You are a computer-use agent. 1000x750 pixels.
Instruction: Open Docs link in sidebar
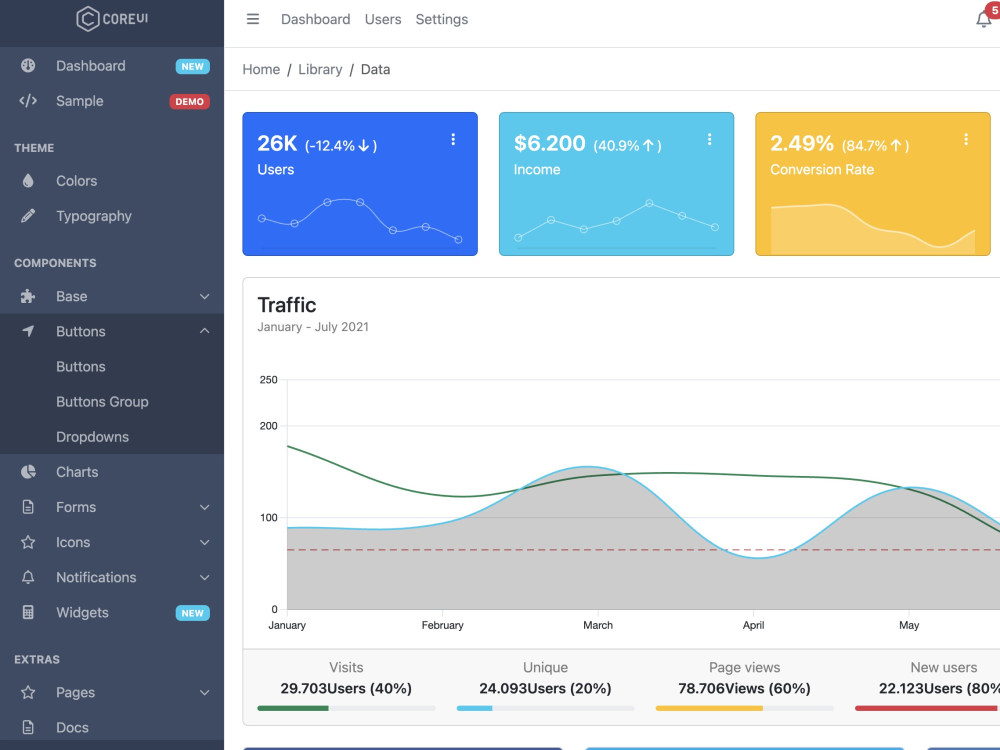[112, 727]
